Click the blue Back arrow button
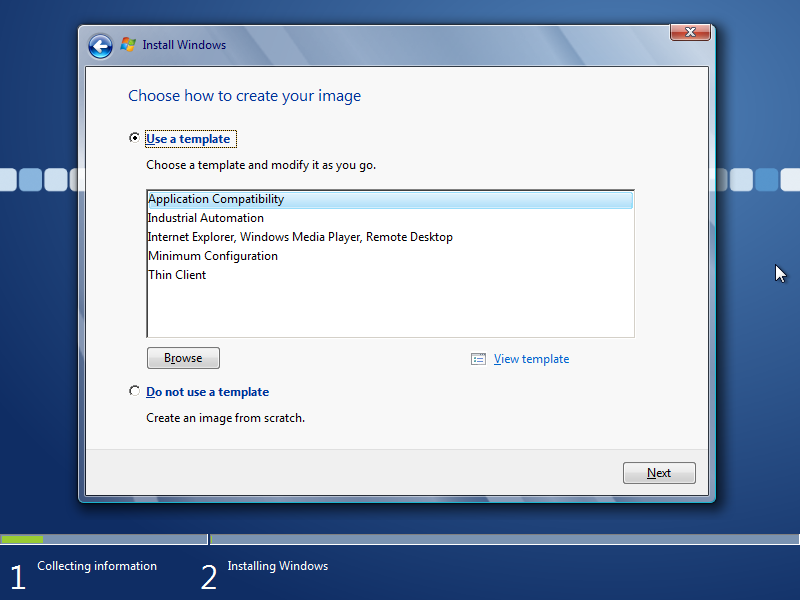800x600 pixels. (x=100, y=46)
